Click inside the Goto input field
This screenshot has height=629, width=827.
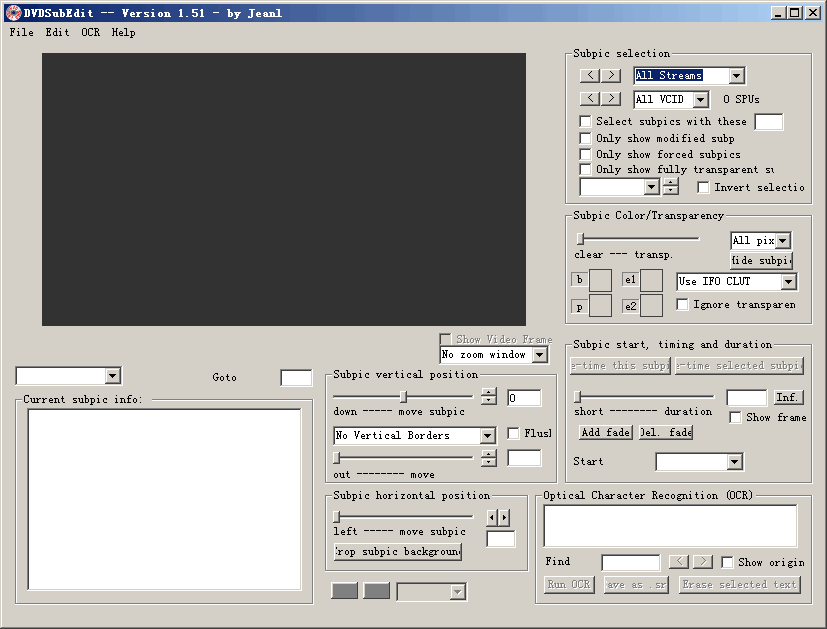tap(295, 378)
